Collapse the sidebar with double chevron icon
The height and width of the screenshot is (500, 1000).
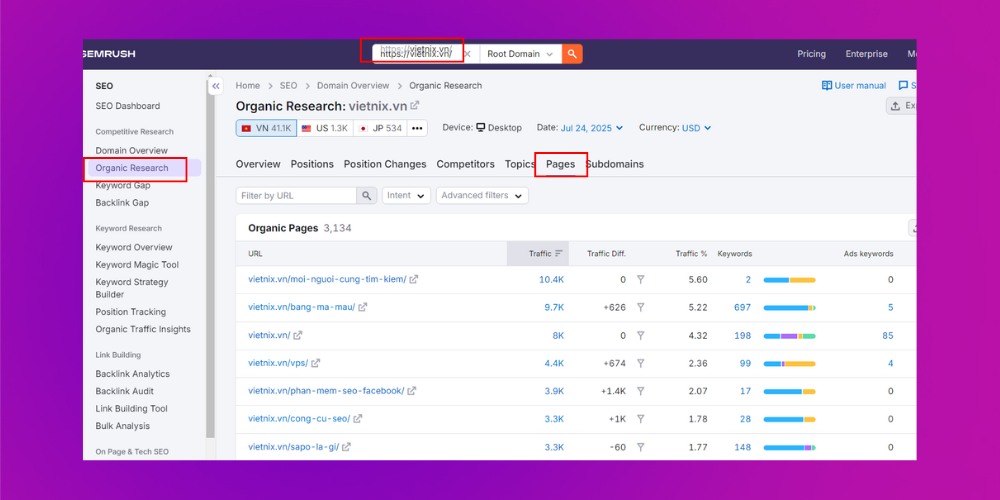216,86
